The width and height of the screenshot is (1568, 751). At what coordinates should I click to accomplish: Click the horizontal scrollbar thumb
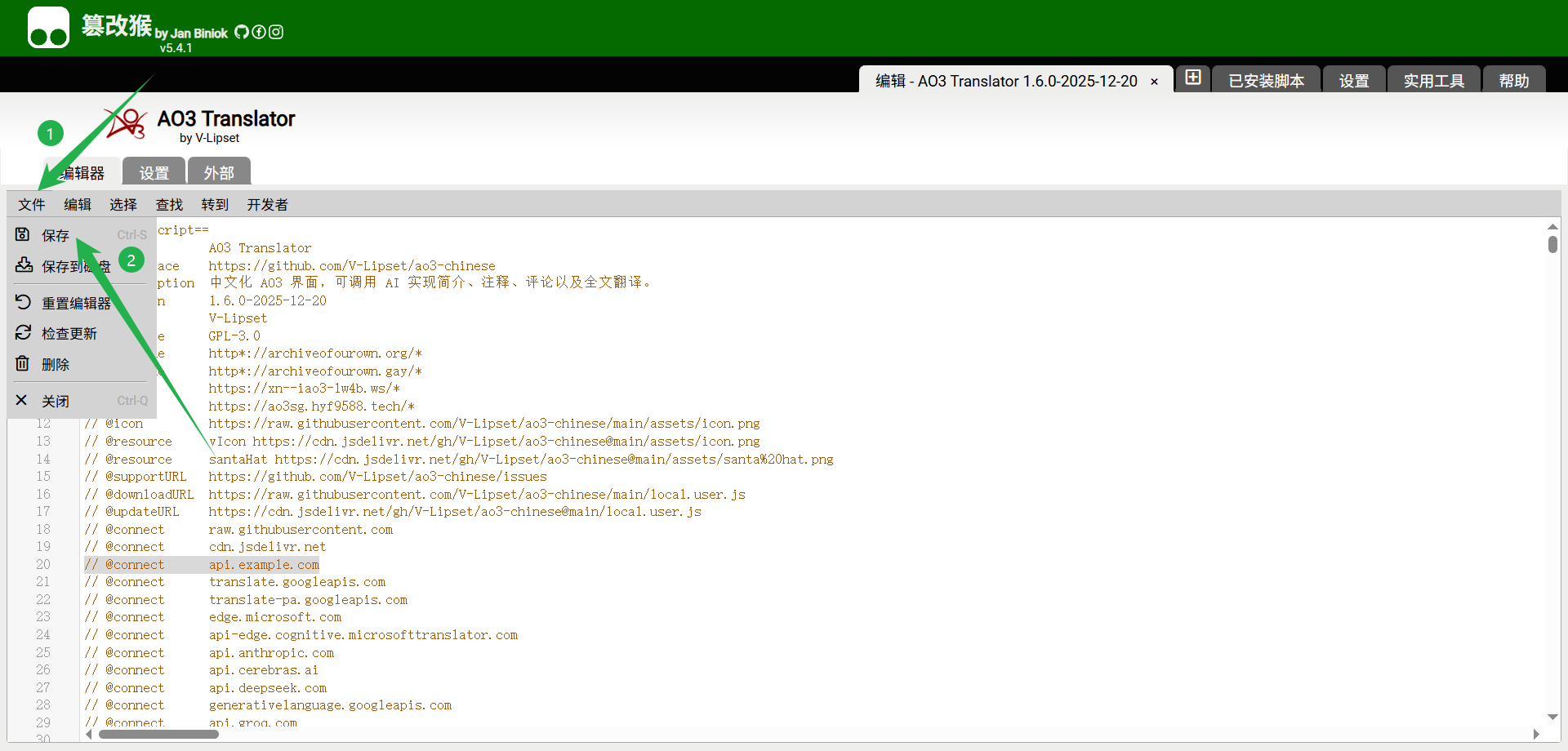[x=158, y=734]
